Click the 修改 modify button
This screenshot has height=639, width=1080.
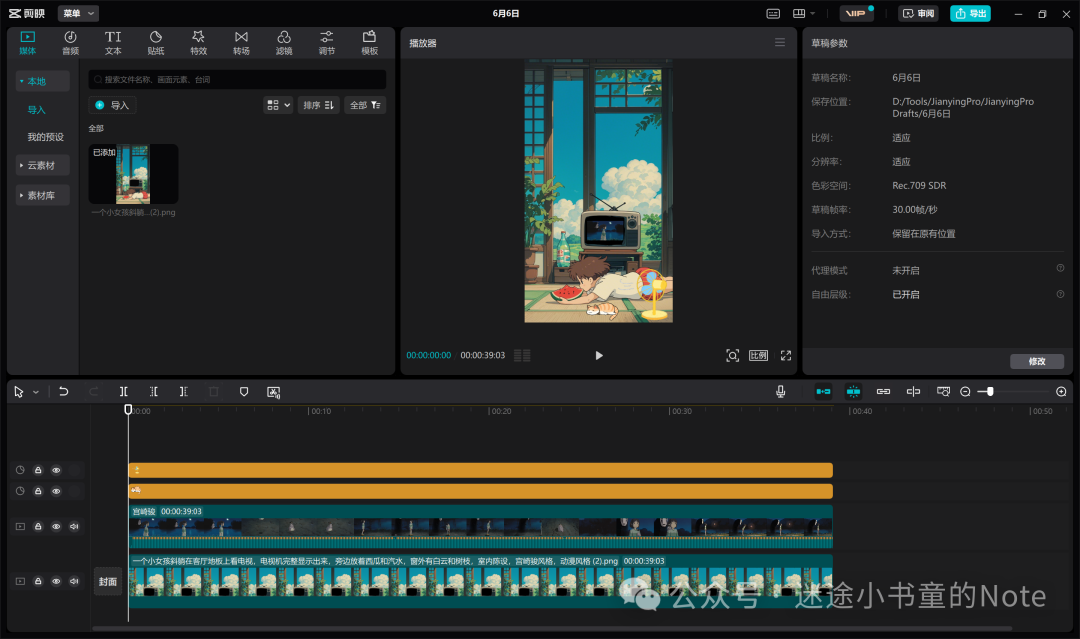pos(1037,361)
